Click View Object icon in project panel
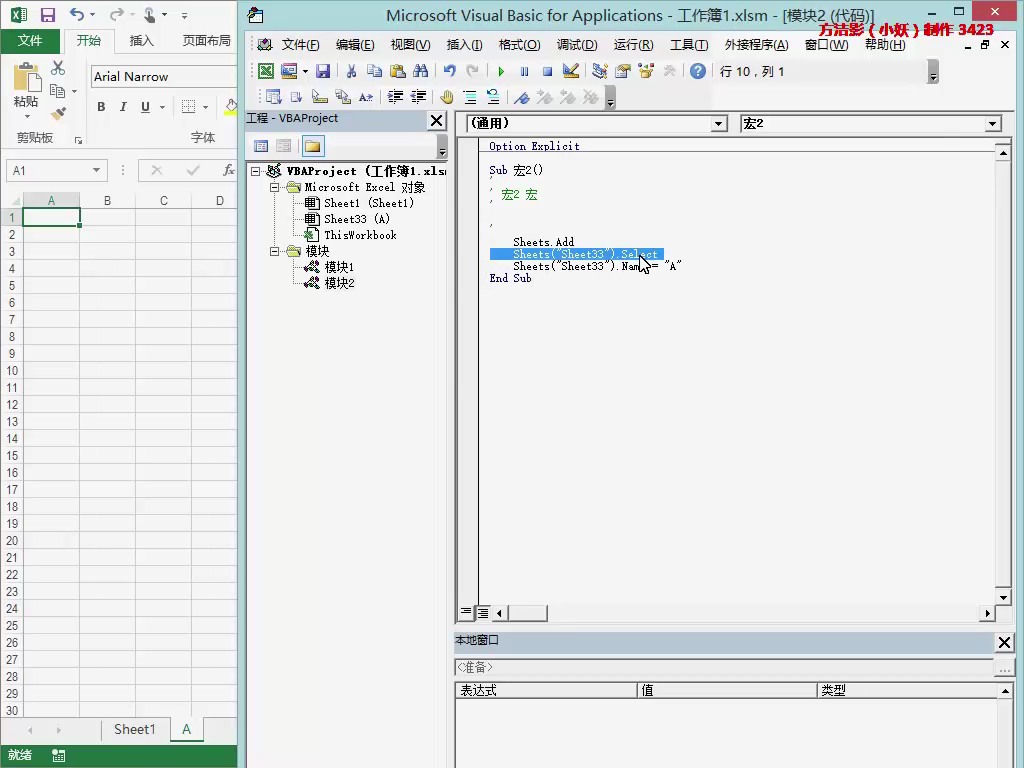Viewport: 1024px width, 768px height. tap(283, 146)
